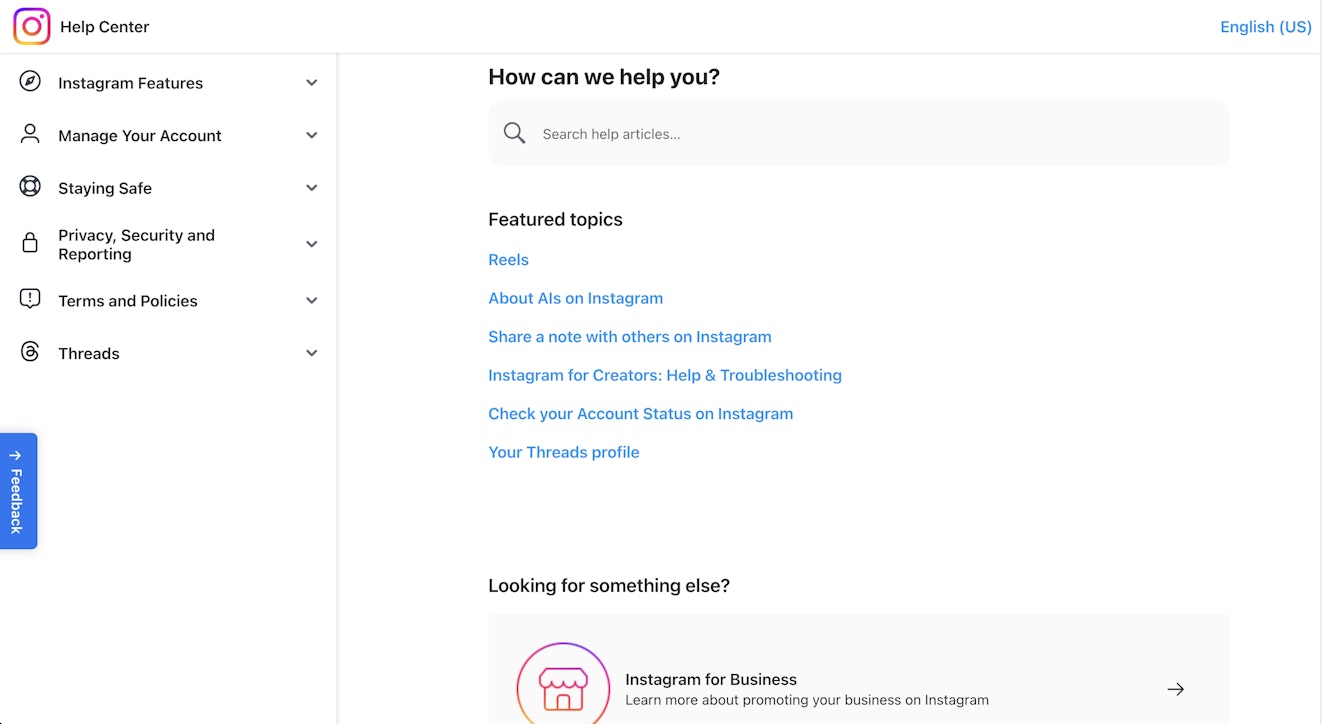This screenshot has width=1322, height=724.
Task: Expand the Manage Your Account chevron
Action: click(x=312, y=135)
